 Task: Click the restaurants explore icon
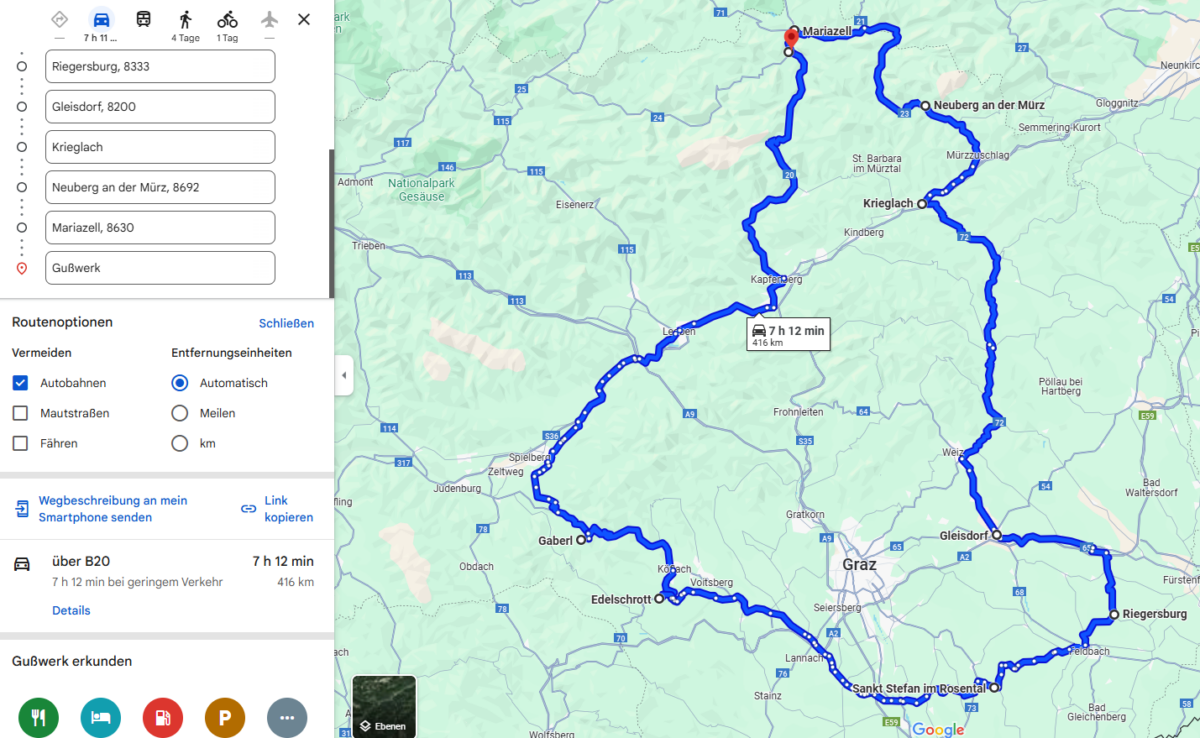[39, 717]
